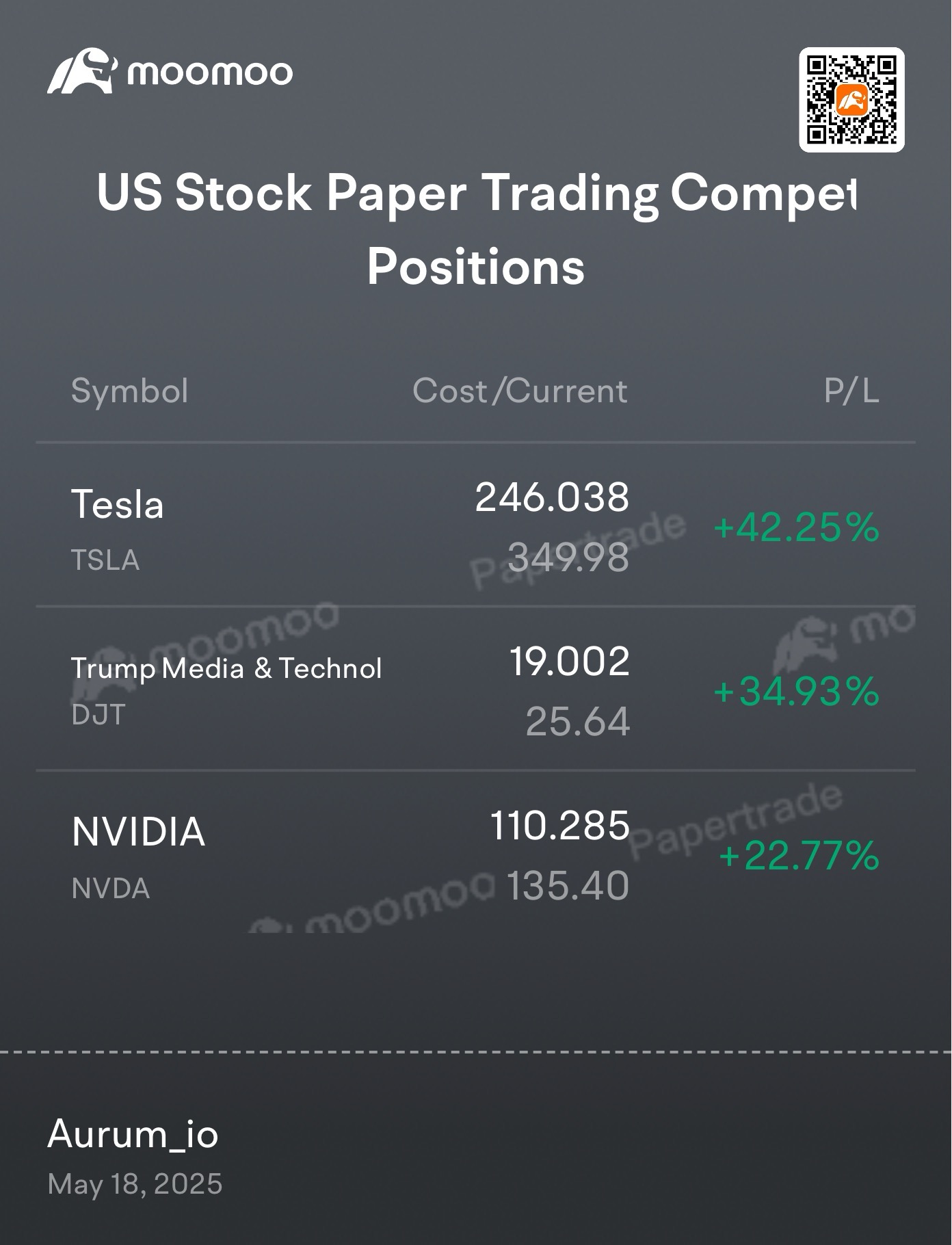Click Tesla's 246.038 cost price
The height and width of the screenshot is (1245, 952).
point(552,497)
